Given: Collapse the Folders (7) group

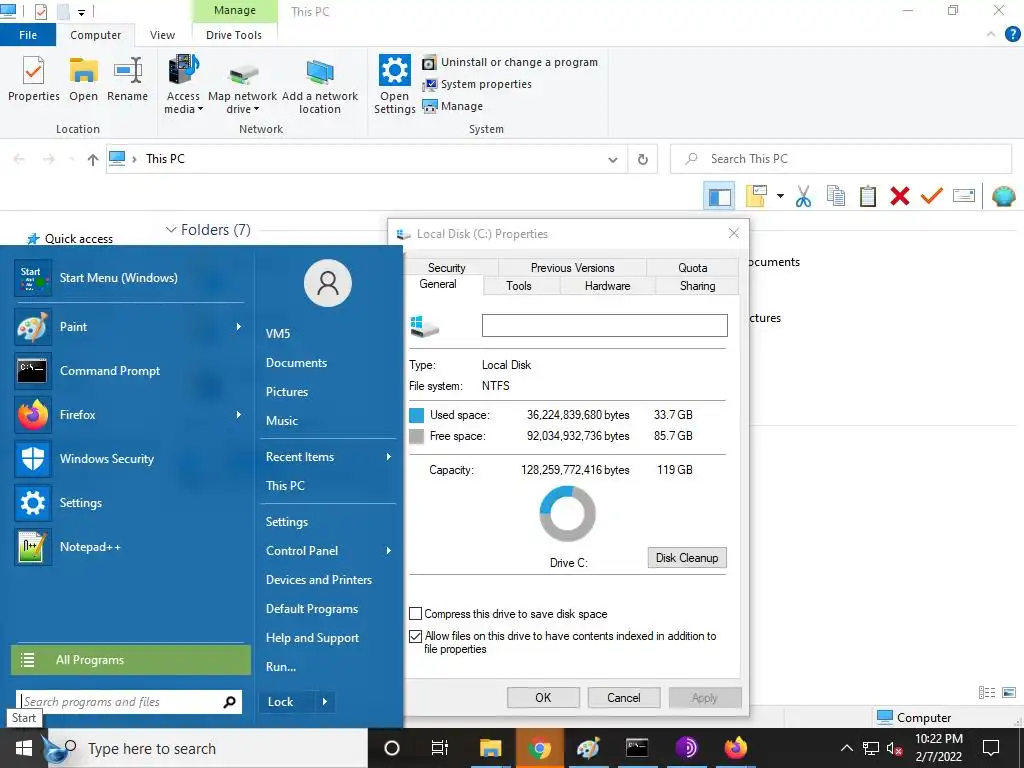Looking at the screenshot, I should click(171, 230).
